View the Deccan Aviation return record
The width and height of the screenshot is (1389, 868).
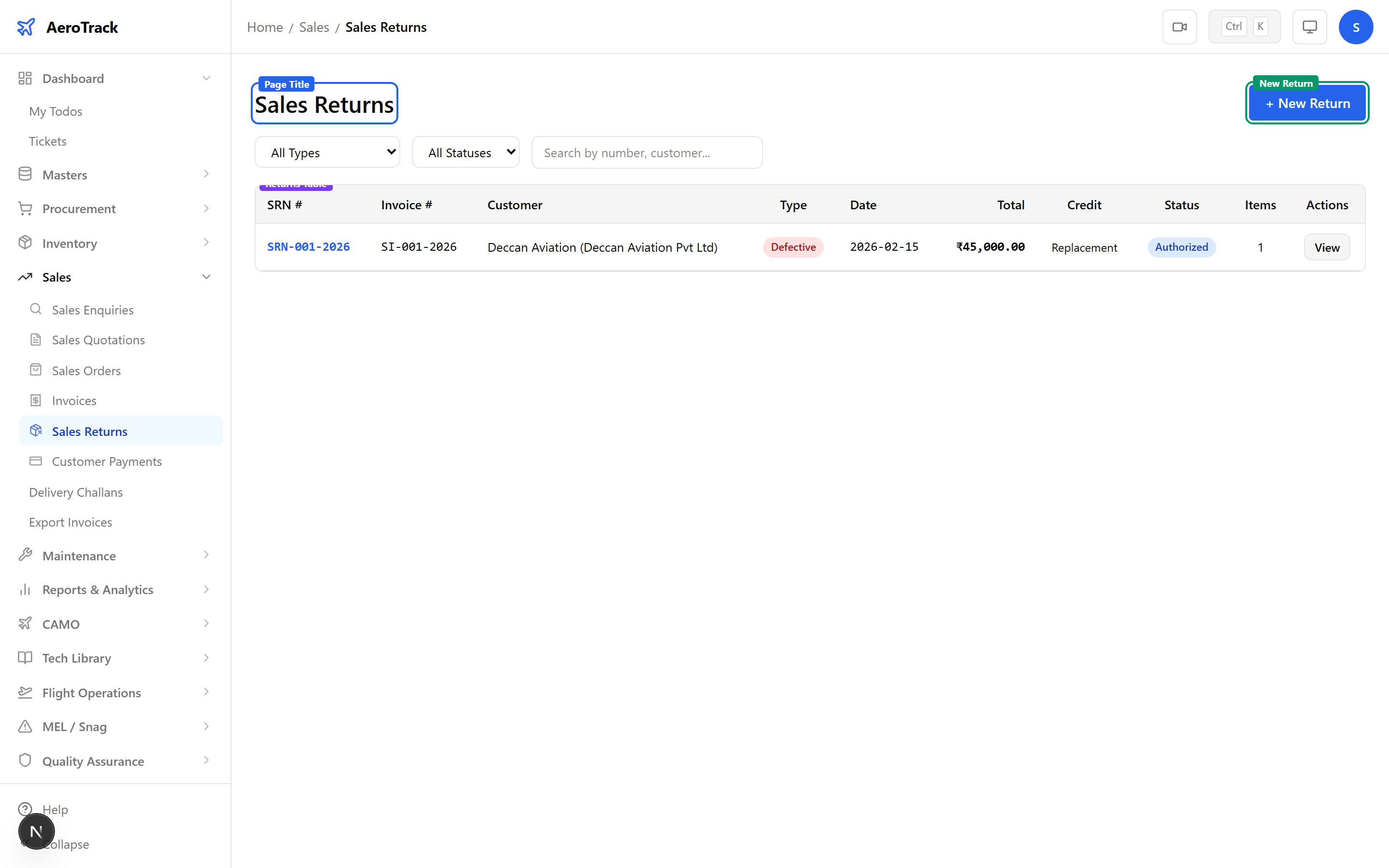coord(1327,247)
